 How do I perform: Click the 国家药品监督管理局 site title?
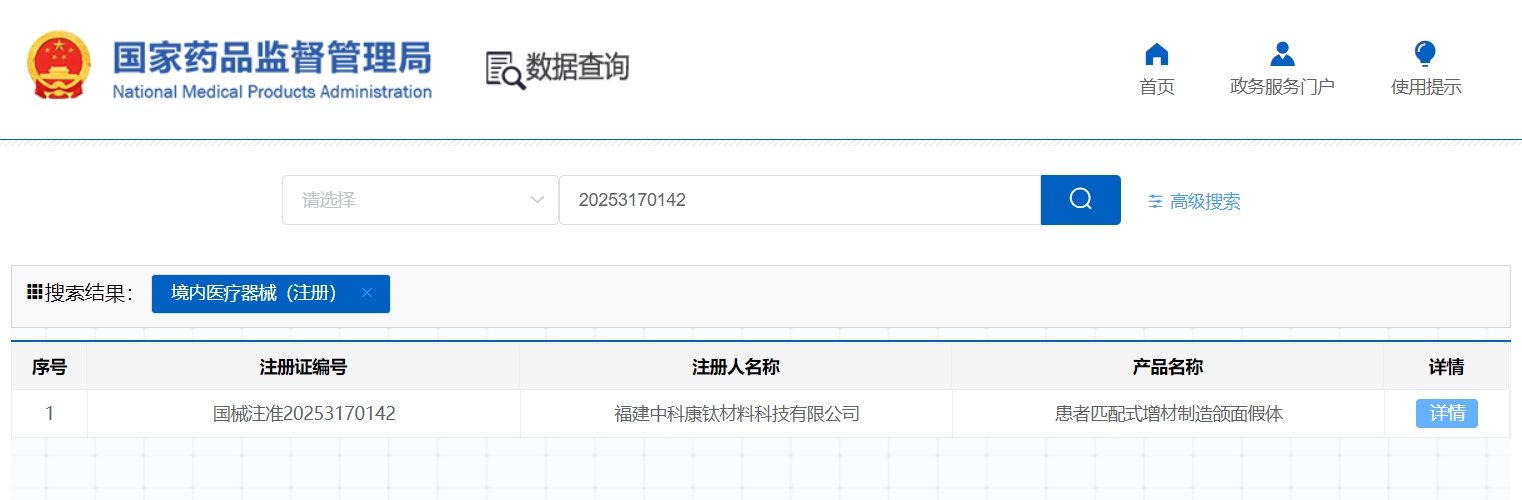click(271, 58)
